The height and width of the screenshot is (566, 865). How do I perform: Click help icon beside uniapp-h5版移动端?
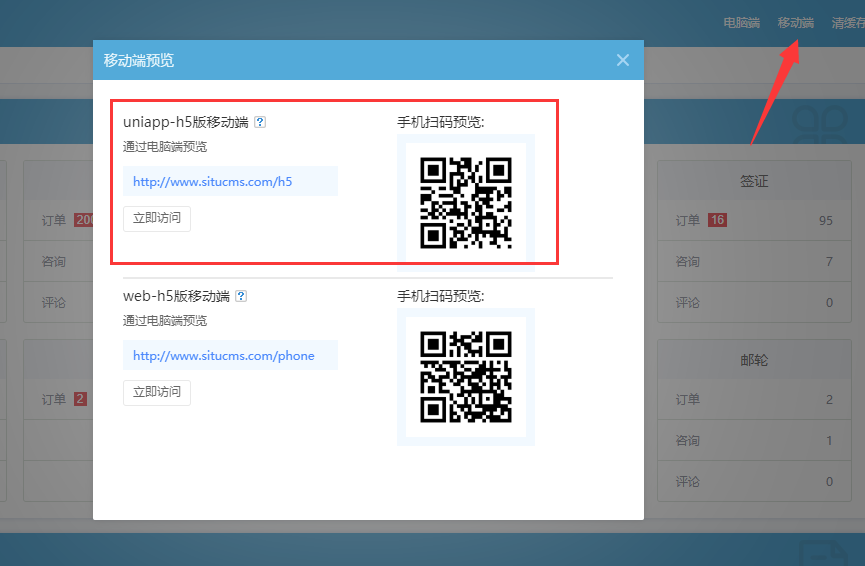(x=260, y=122)
